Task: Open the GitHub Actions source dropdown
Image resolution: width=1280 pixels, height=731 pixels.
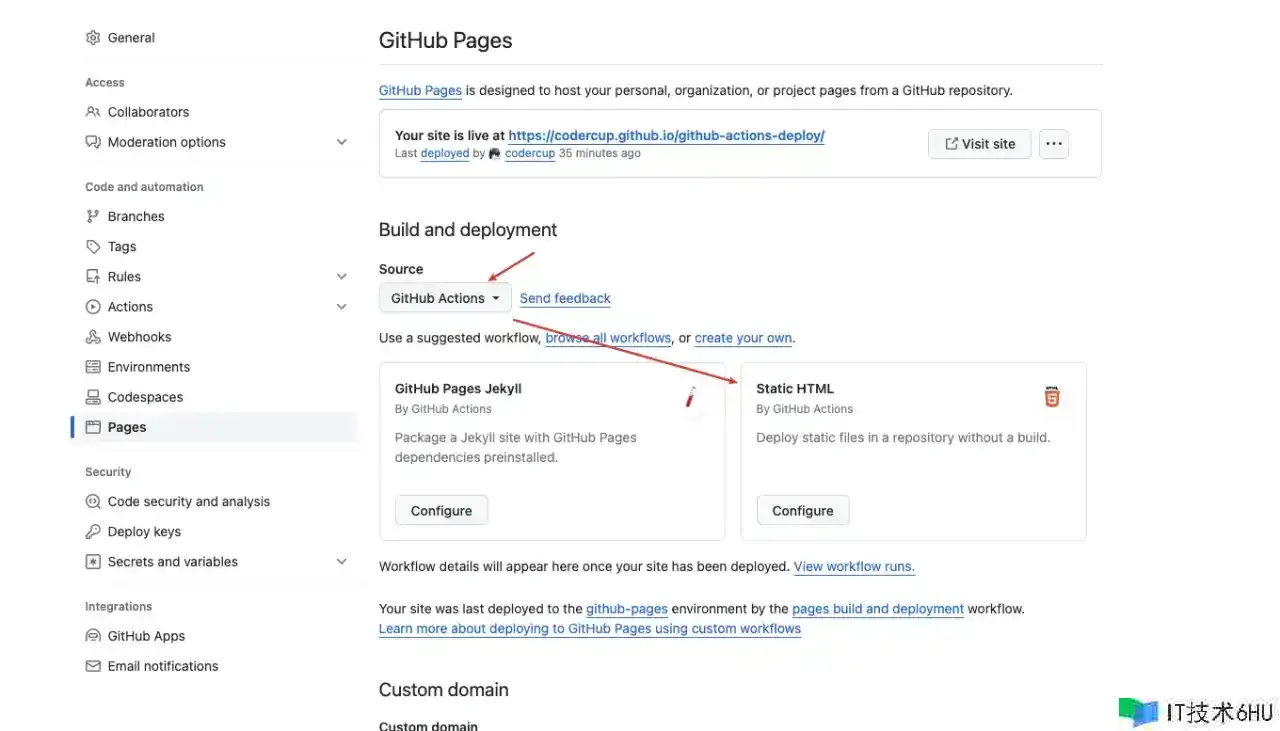Action: [x=445, y=298]
